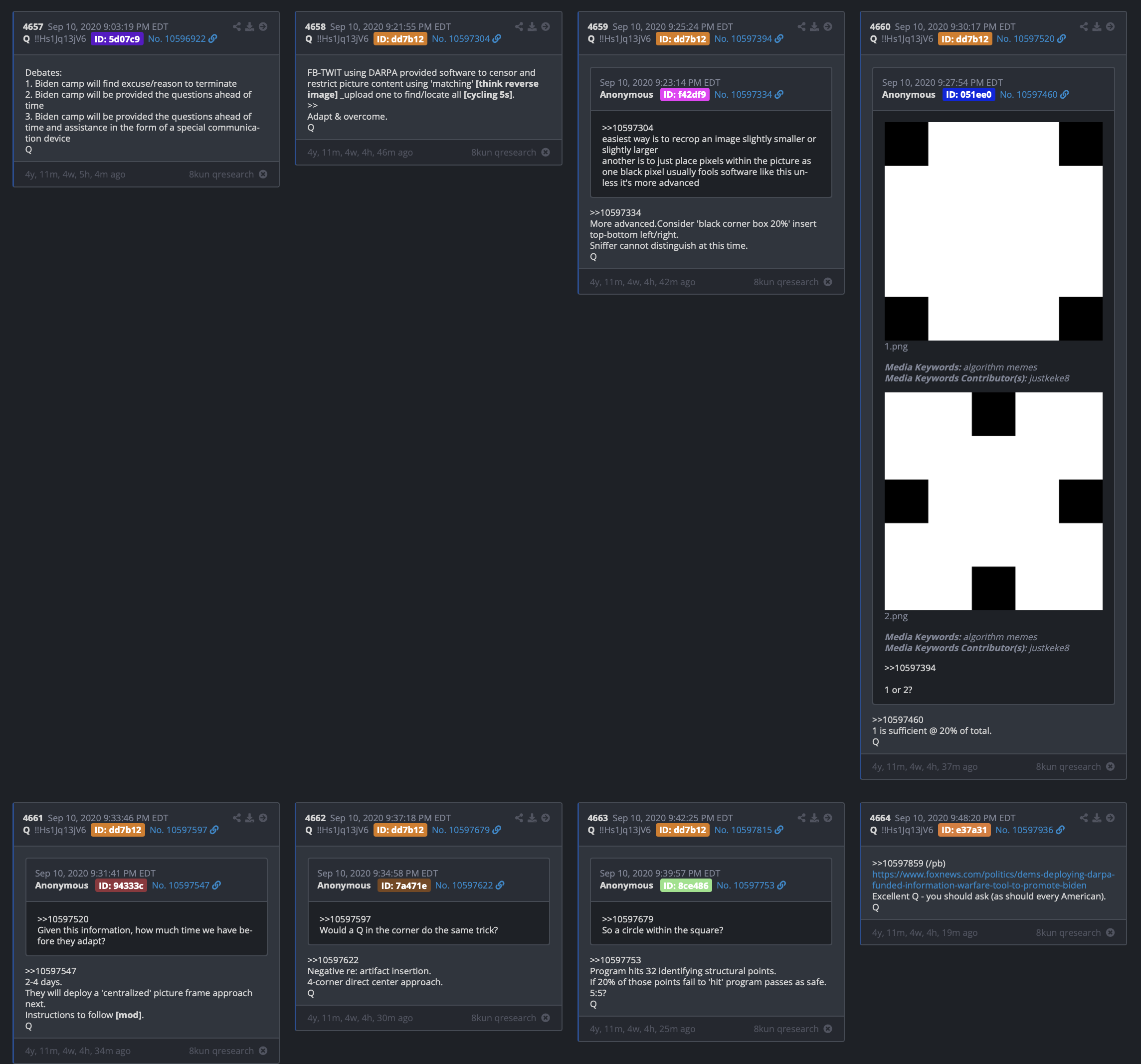Click download icon on post 4662
The height and width of the screenshot is (1064, 1141).
point(532,818)
